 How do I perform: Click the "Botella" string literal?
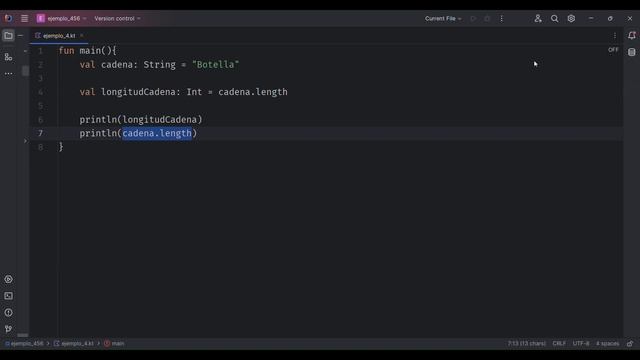coord(216,64)
